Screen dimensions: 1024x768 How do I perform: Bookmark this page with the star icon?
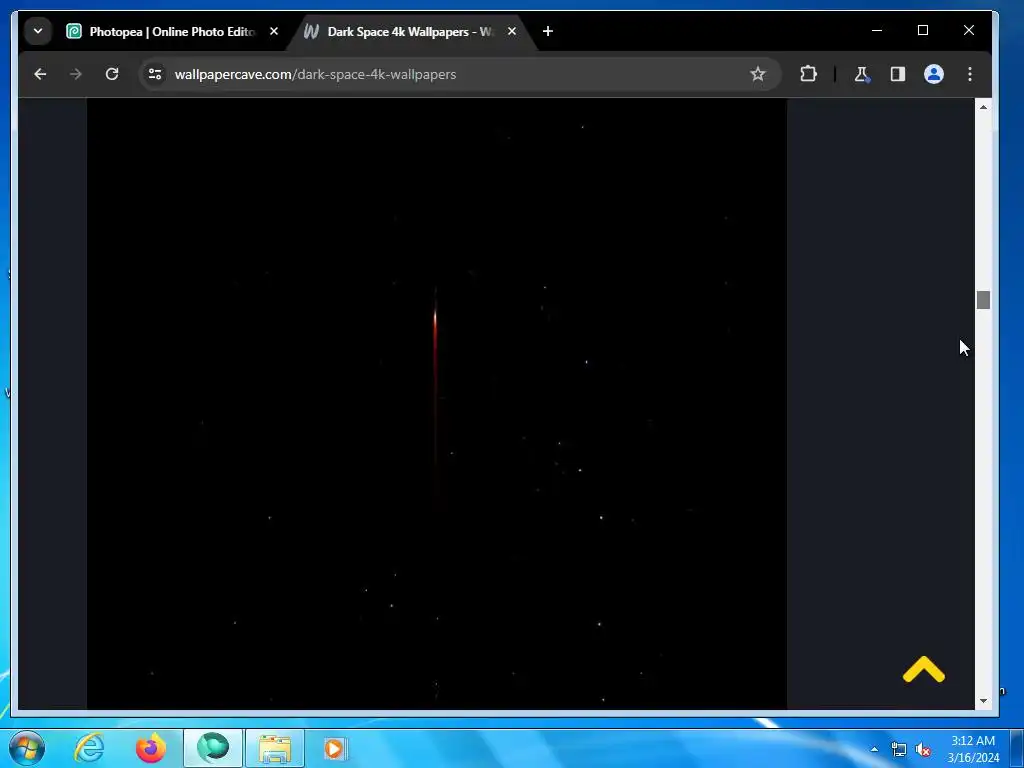(758, 74)
